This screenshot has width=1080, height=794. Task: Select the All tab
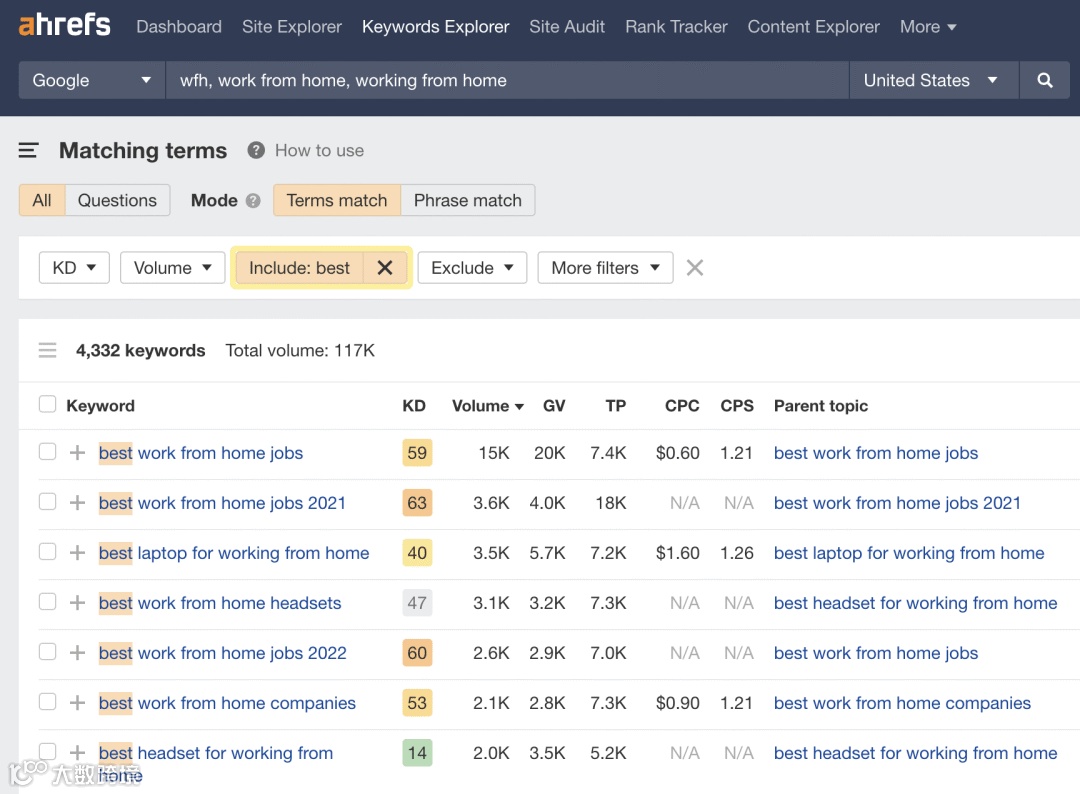(42, 200)
